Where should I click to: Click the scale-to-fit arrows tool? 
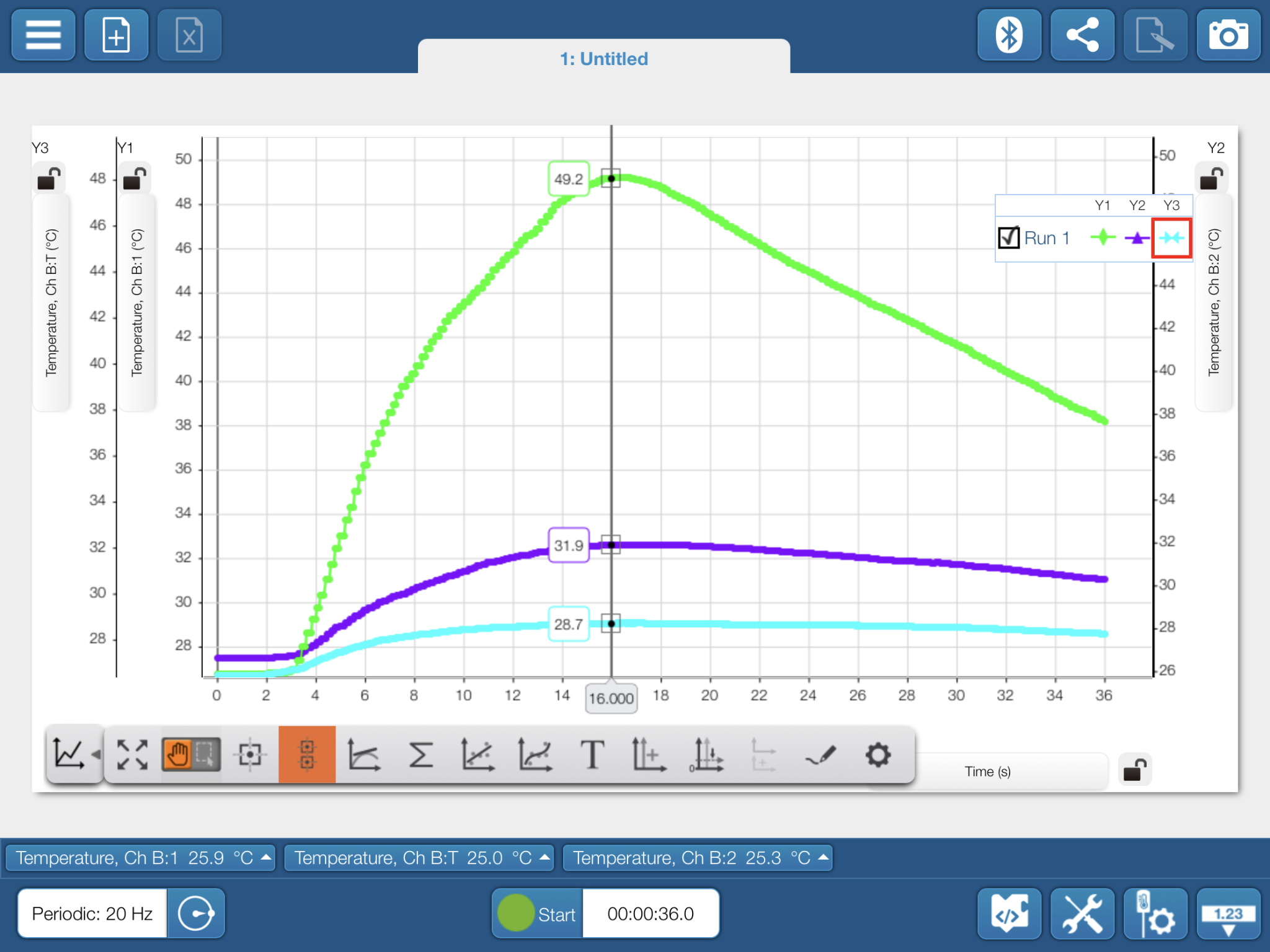(132, 755)
